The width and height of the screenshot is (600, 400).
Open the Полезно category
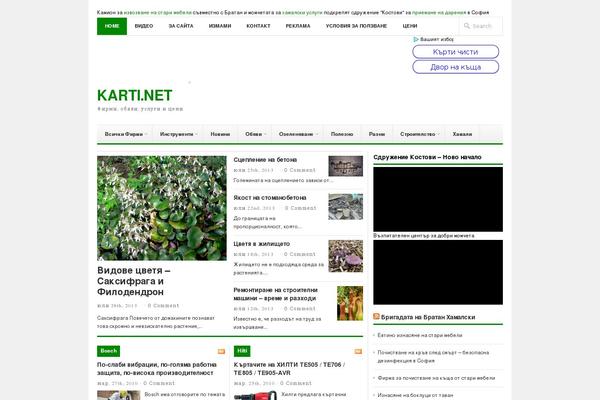coord(342,134)
